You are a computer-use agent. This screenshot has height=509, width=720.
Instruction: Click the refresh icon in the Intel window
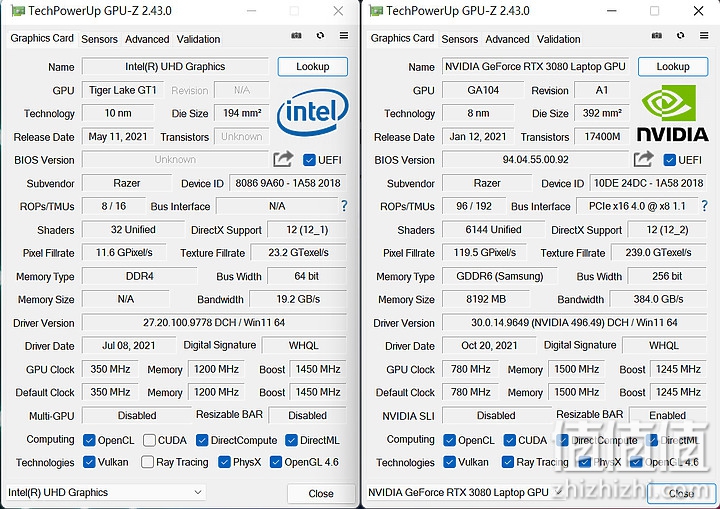coord(321,35)
